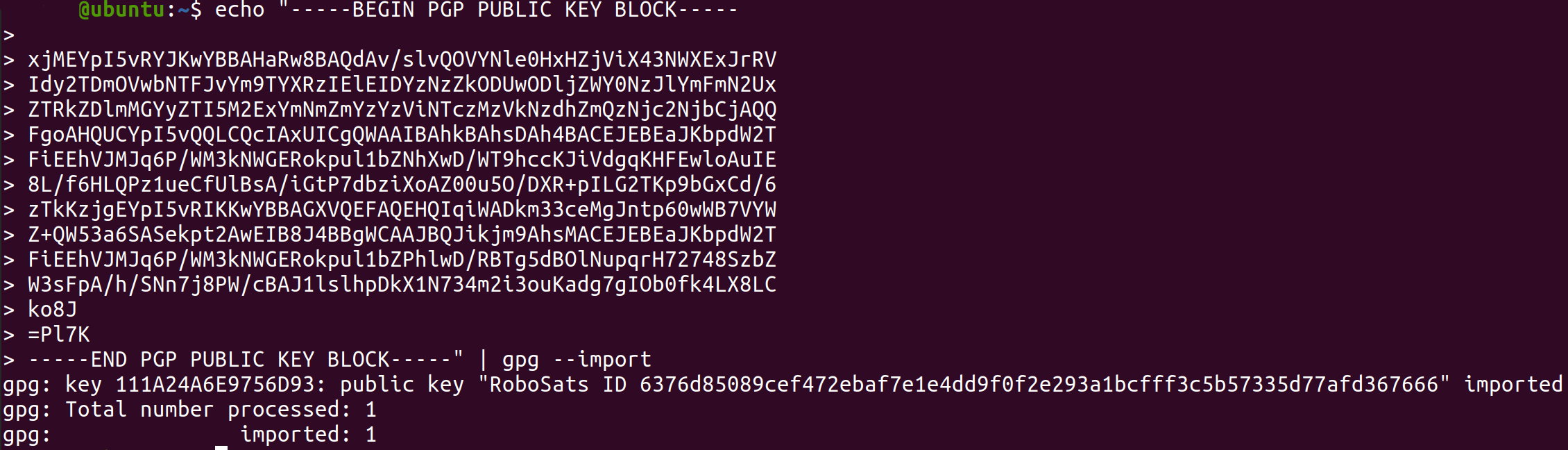Screen dimensions: 1568x450
Task: Click key line starting with xjMEYpI5vRYJ
Action: pos(402,60)
